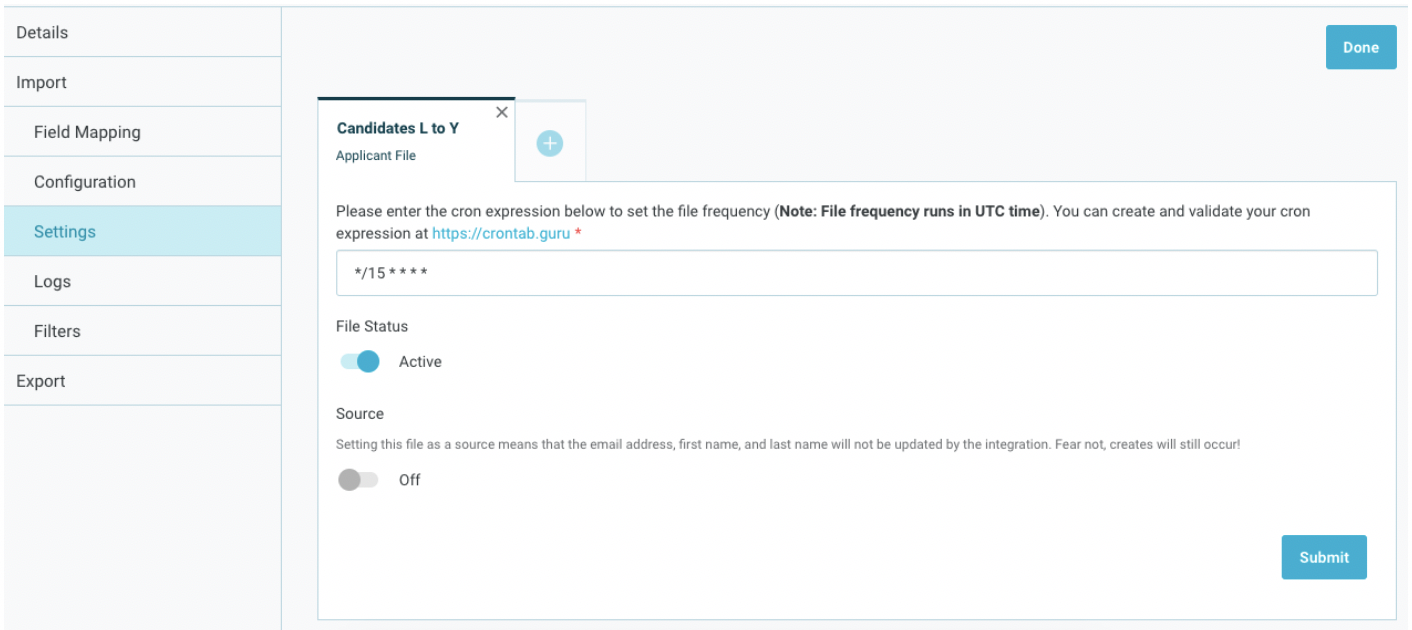Click the Active label next to File Status
Image resolution: width=1412 pixels, height=630 pixels.
[420, 361]
